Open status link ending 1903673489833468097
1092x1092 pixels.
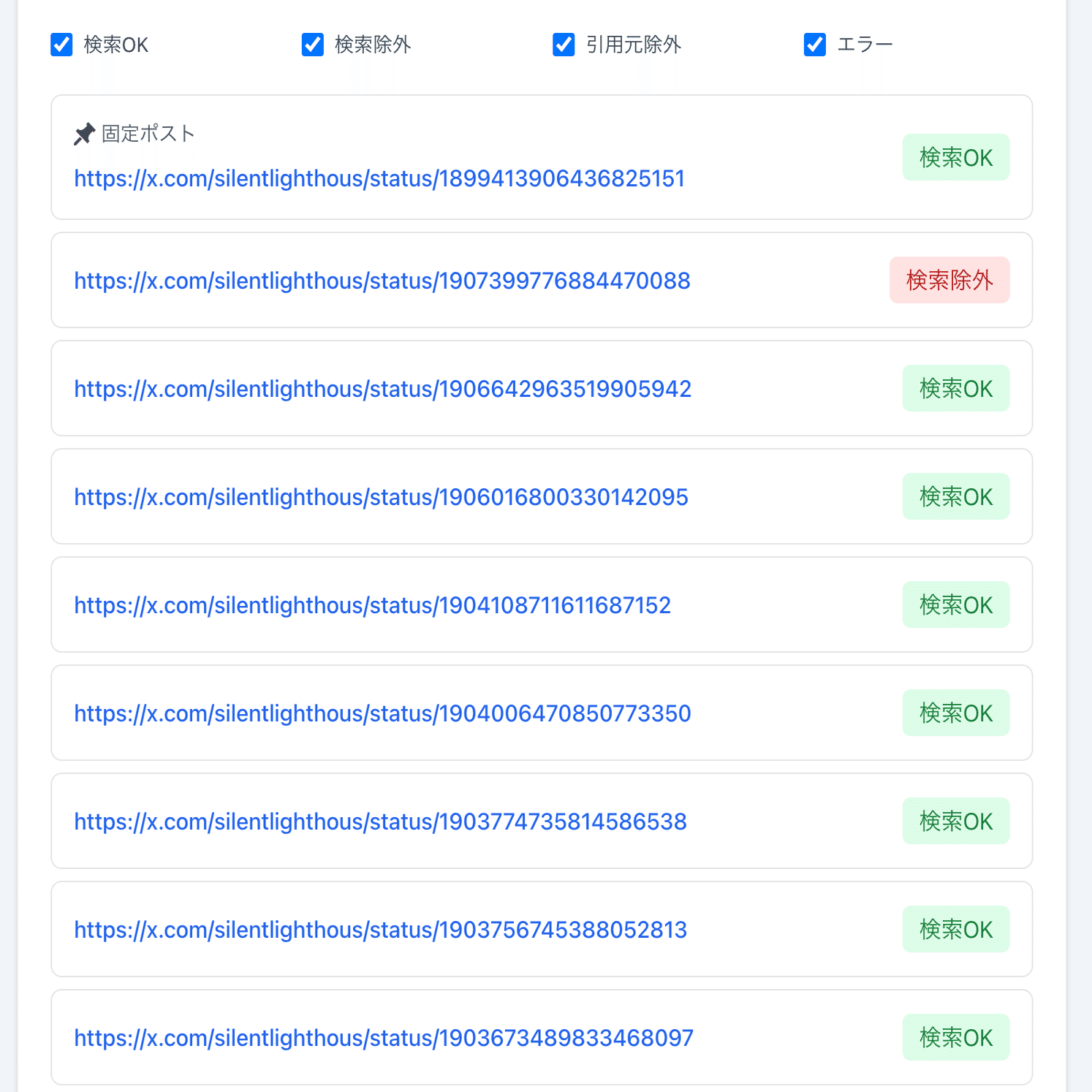click(x=384, y=1038)
